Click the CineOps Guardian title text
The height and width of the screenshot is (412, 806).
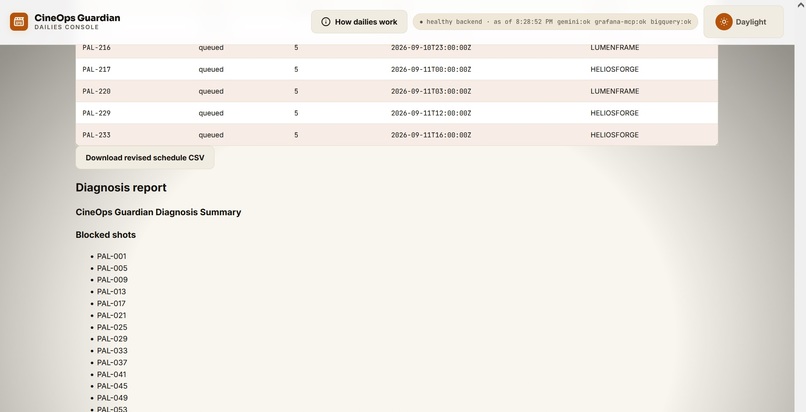(x=77, y=17)
